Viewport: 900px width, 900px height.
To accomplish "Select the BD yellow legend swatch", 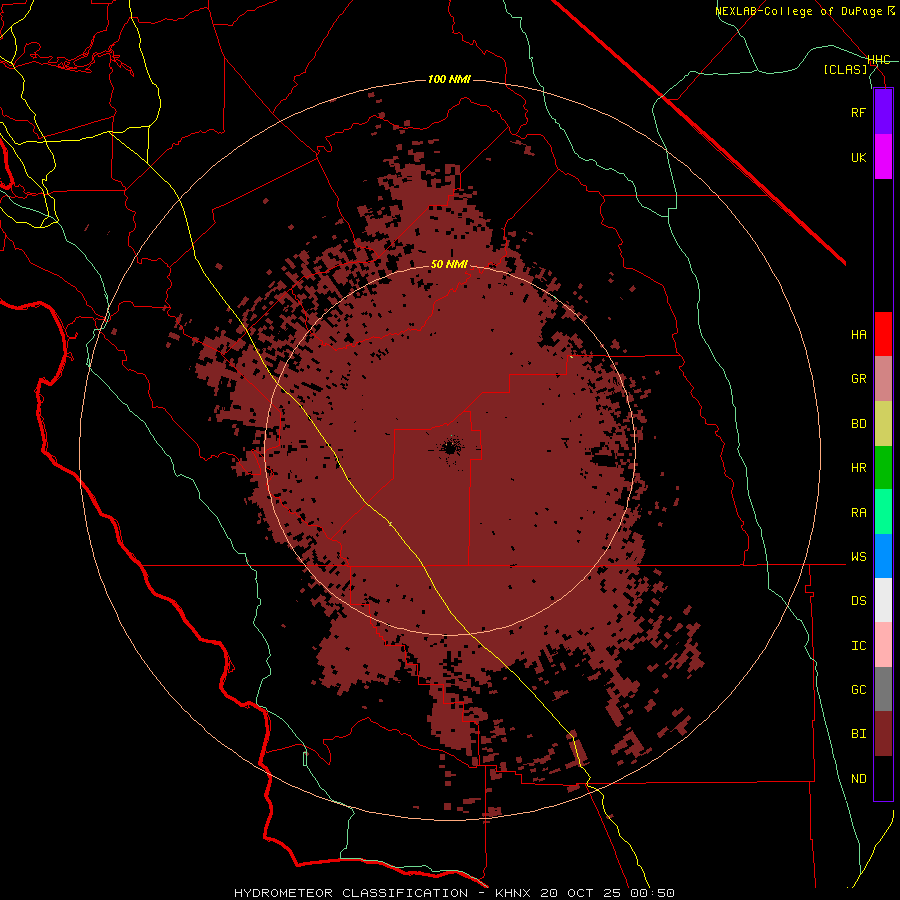I will (883, 423).
